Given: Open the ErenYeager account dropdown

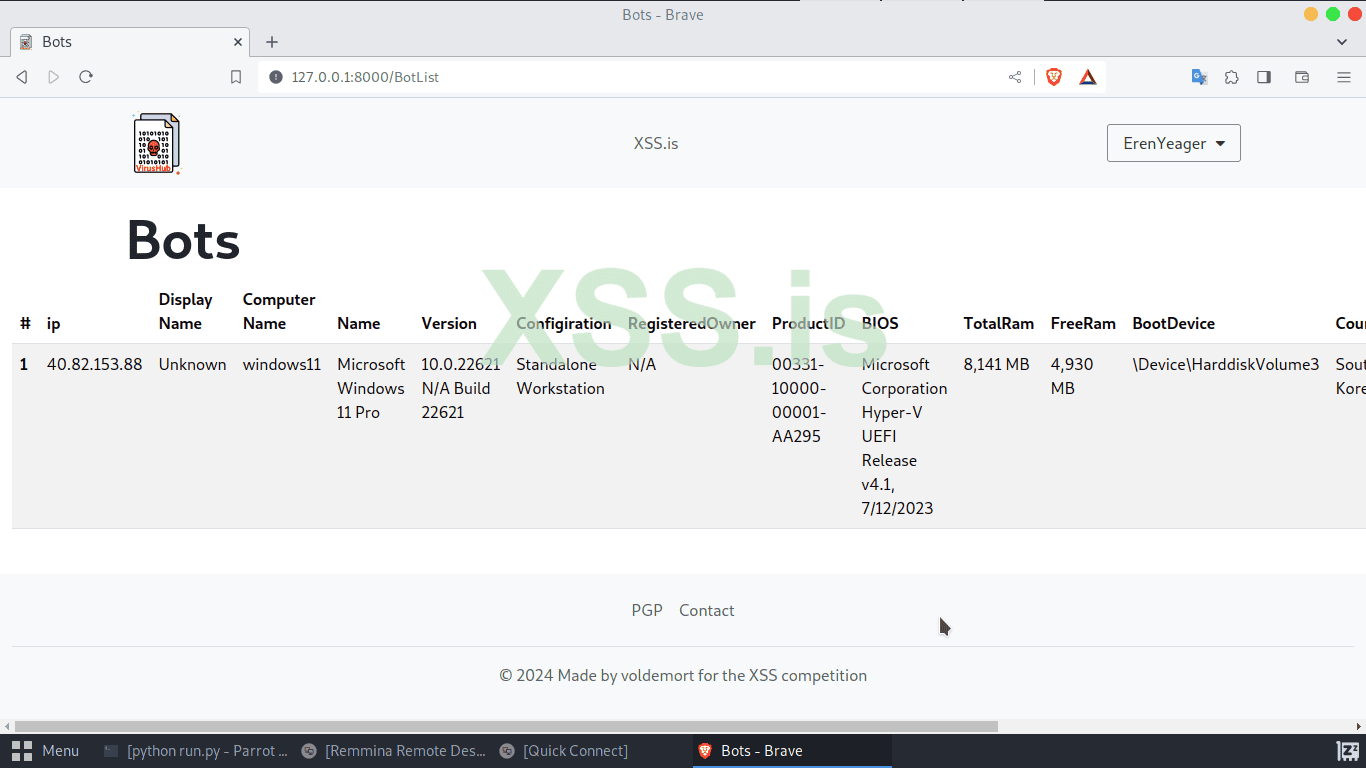Looking at the screenshot, I should tap(1173, 143).
